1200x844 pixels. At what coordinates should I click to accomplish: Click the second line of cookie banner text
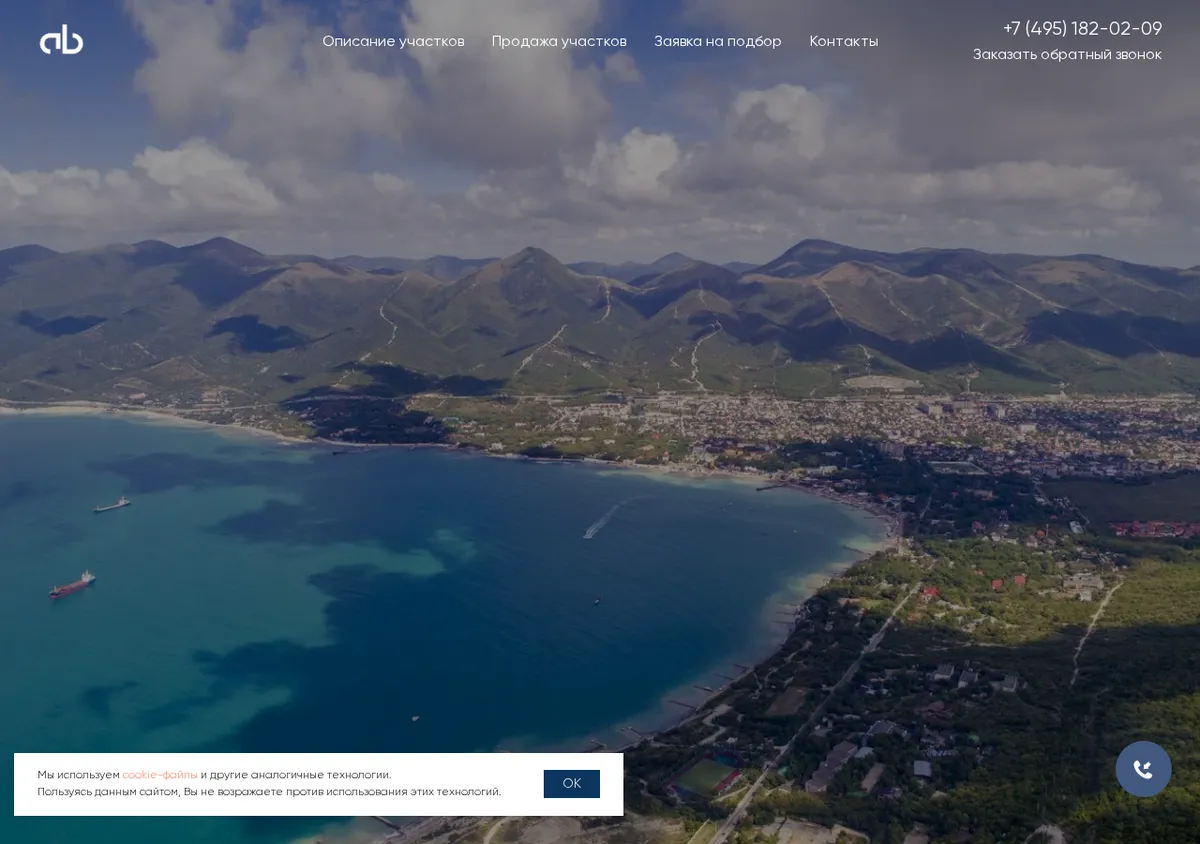pos(269,792)
